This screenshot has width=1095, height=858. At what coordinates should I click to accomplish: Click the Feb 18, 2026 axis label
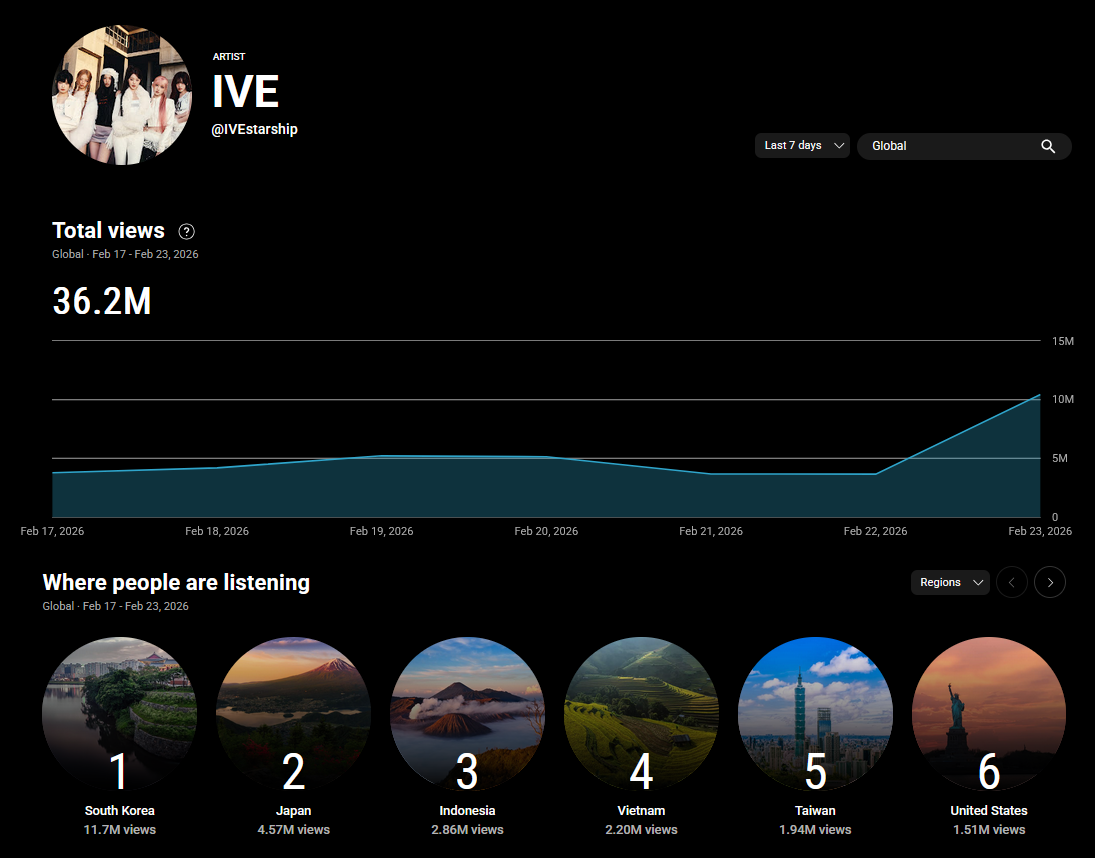click(x=216, y=531)
